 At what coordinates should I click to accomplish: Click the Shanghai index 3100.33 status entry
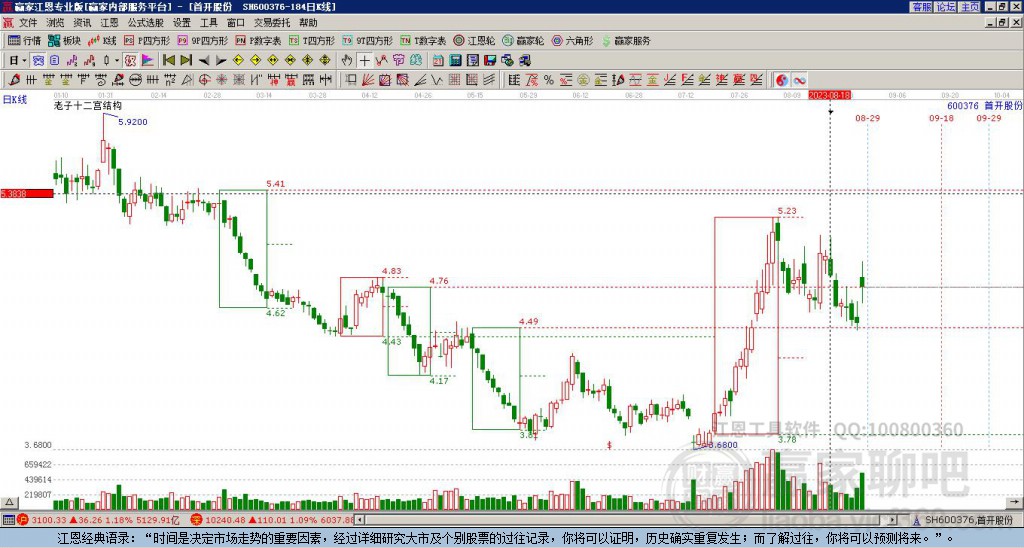coord(98,520)
